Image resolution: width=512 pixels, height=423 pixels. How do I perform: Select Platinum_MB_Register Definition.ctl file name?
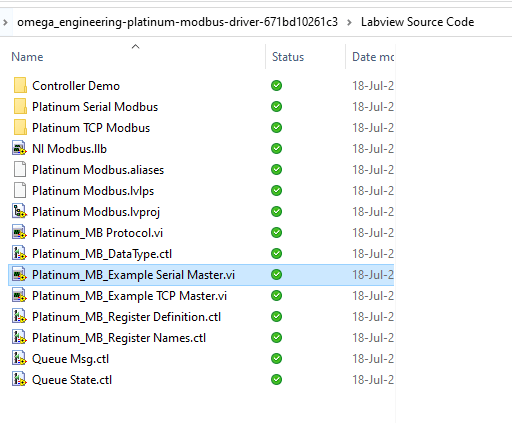(126, 317)
